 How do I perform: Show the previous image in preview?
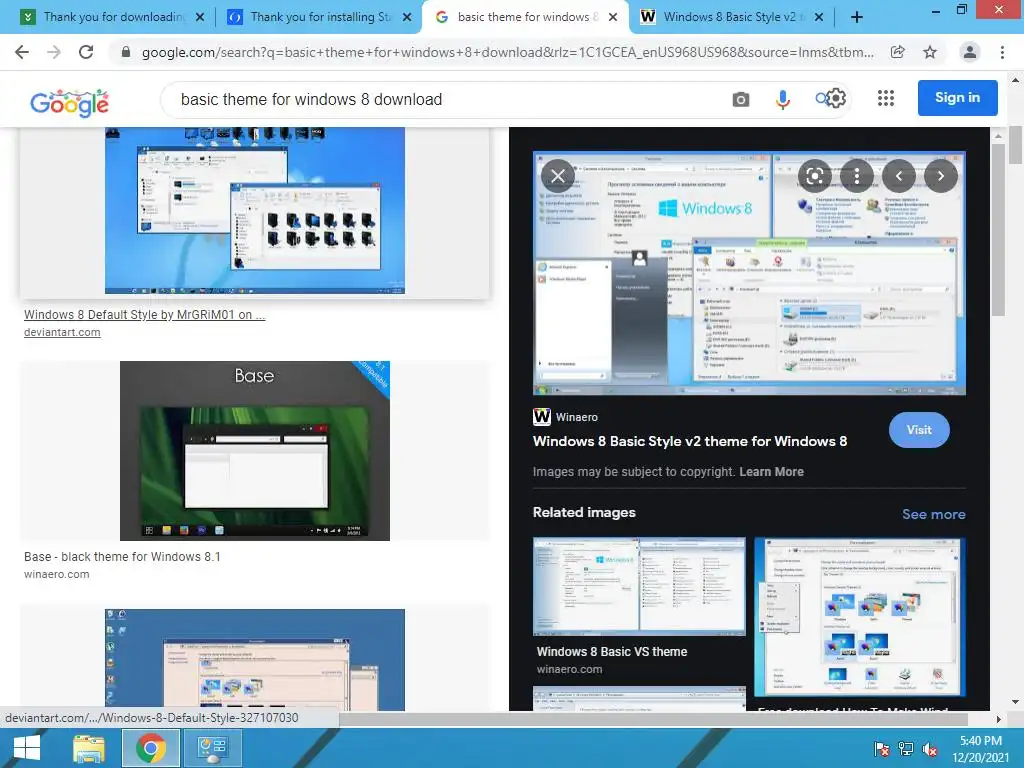click(x=899, y=176)
